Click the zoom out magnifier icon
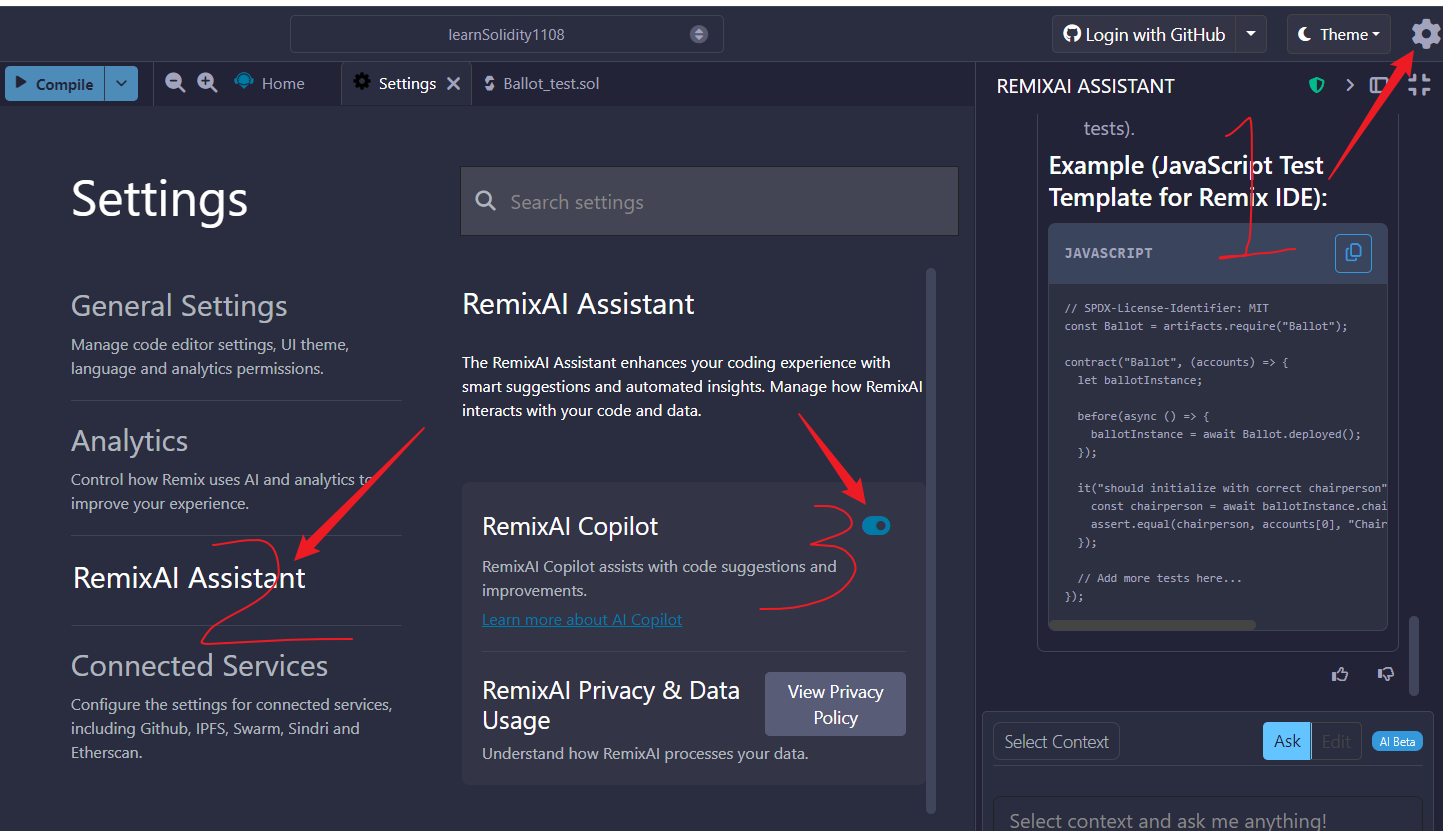This screenshot has height=831, width=1443. coord(175,83)
